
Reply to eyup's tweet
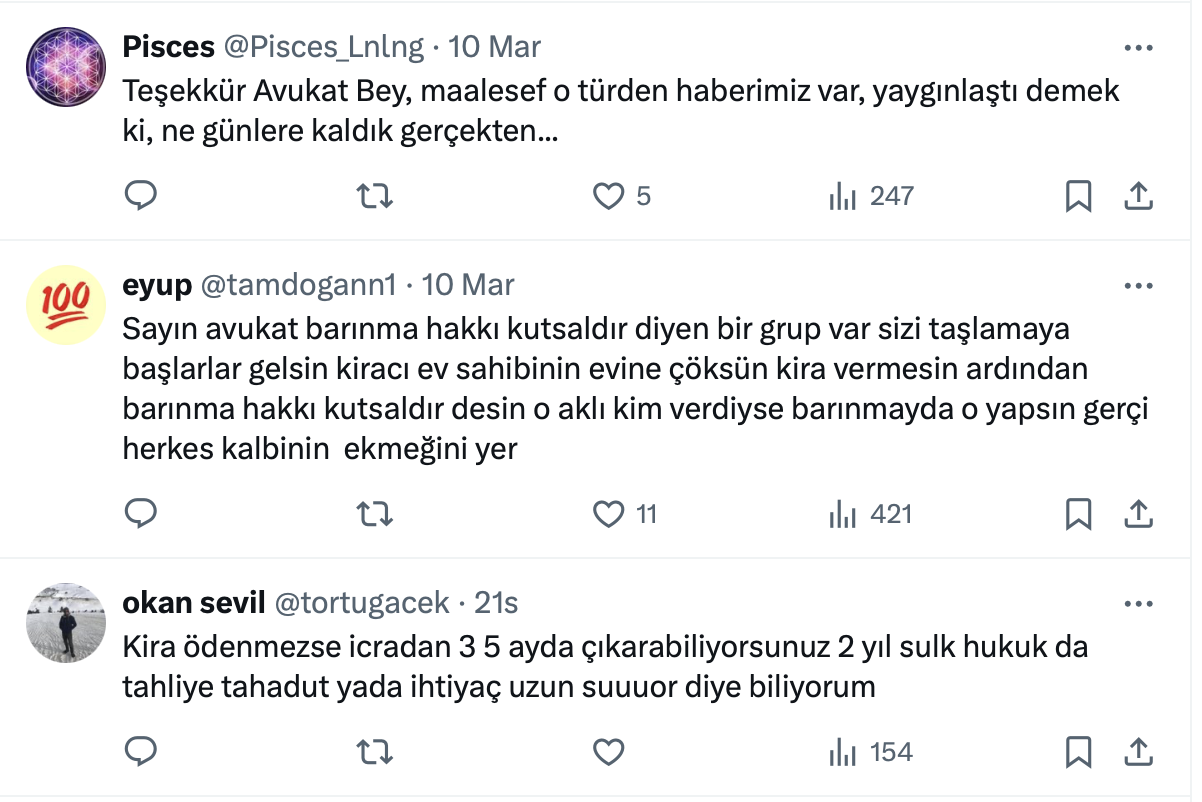pos(141,514)
